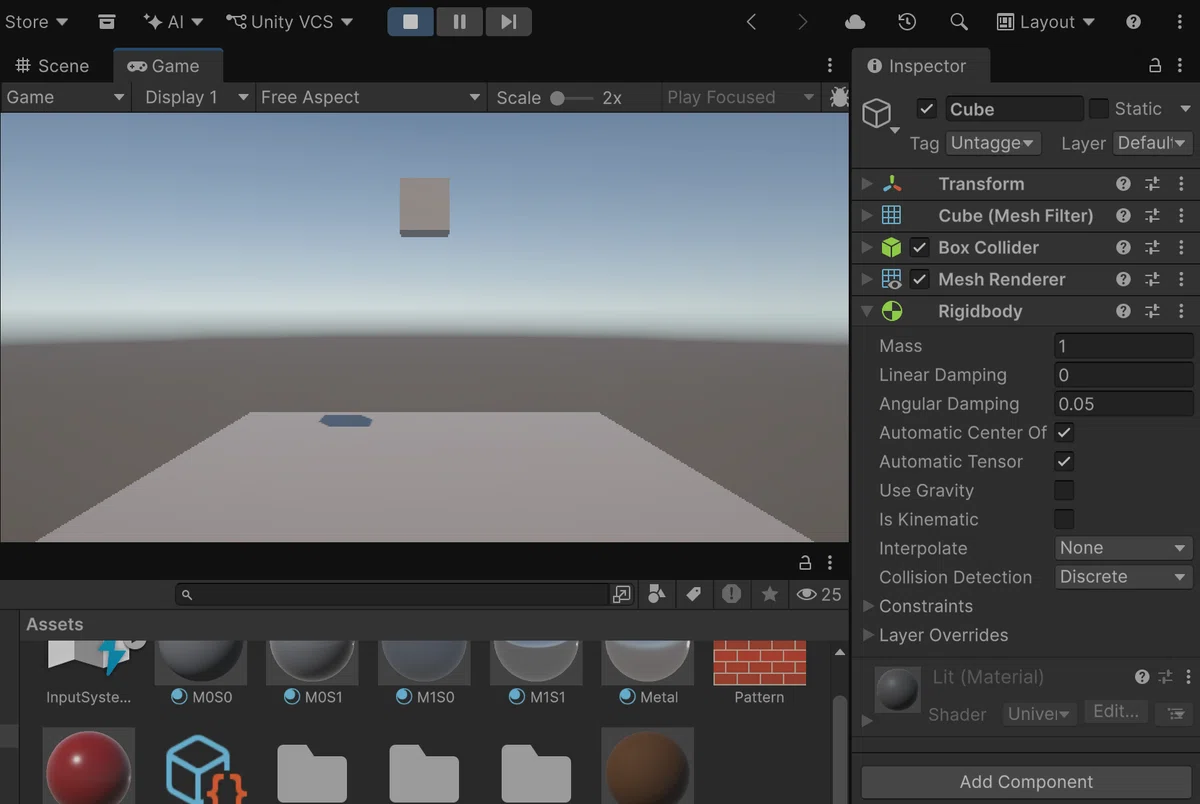Adjust the Game view Scale slider
1200x804 pixels.
pos(570,98)
